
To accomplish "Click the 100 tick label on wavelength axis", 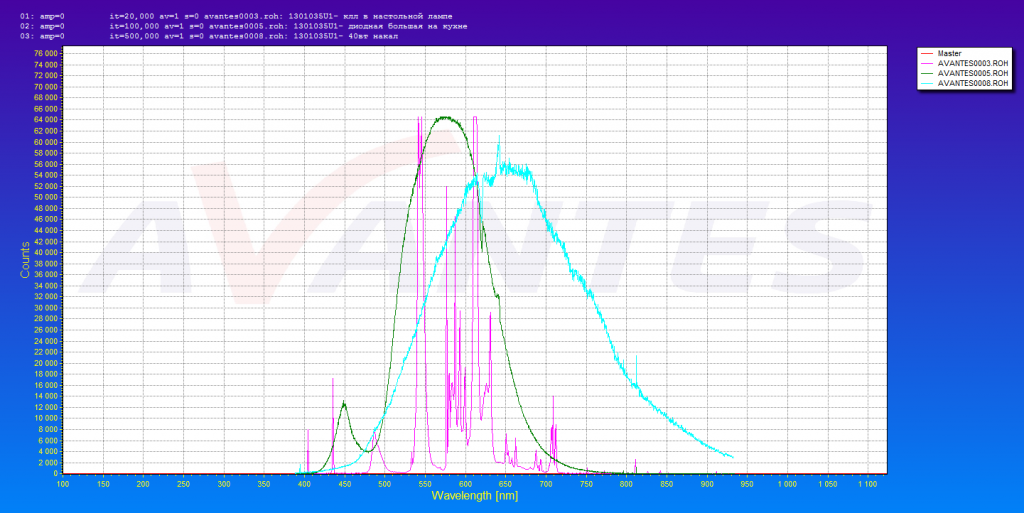I will pyautogui.click(x=63, y=483).
